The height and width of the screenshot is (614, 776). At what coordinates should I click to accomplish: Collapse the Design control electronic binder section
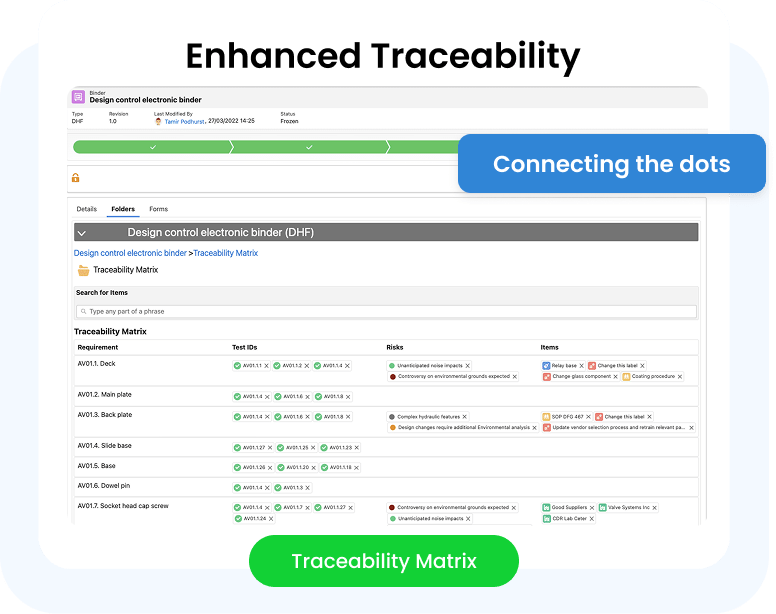pyautogui.click(x=82, y=233)
